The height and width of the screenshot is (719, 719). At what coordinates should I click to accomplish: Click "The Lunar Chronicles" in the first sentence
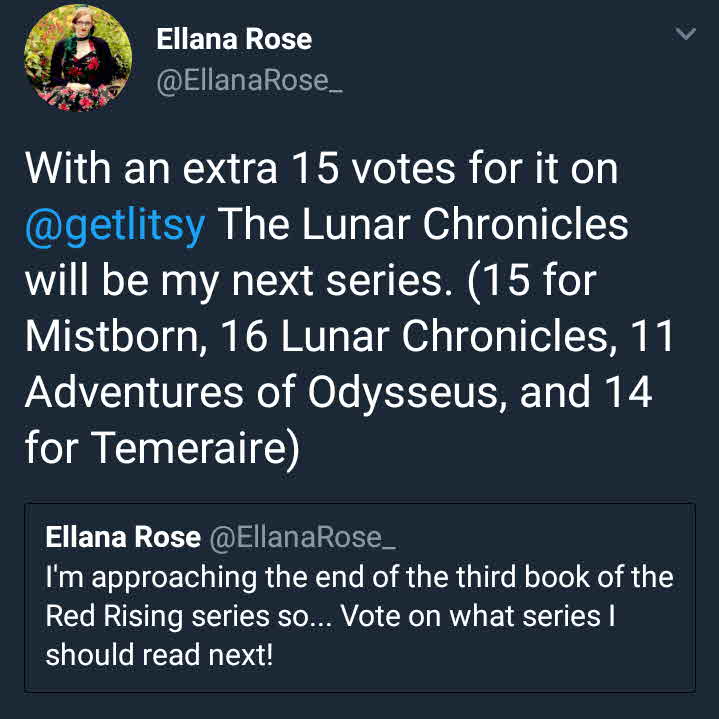click(x=422, y=224)
